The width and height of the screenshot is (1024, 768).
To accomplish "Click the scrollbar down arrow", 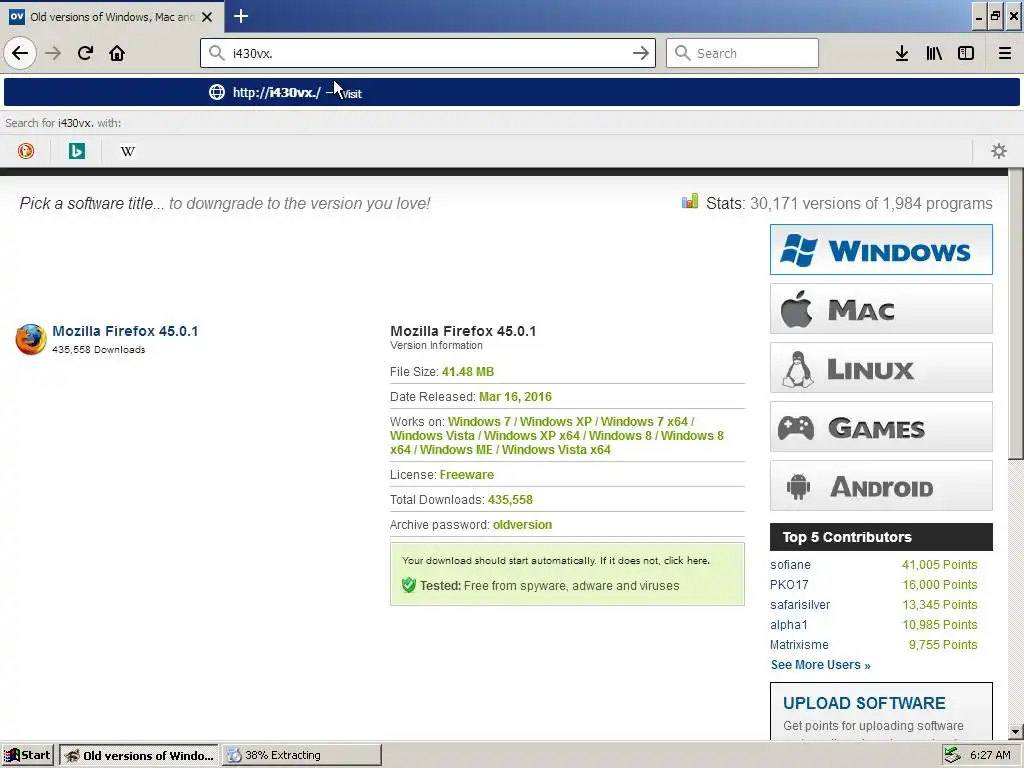I will [x=1016, y=733].
